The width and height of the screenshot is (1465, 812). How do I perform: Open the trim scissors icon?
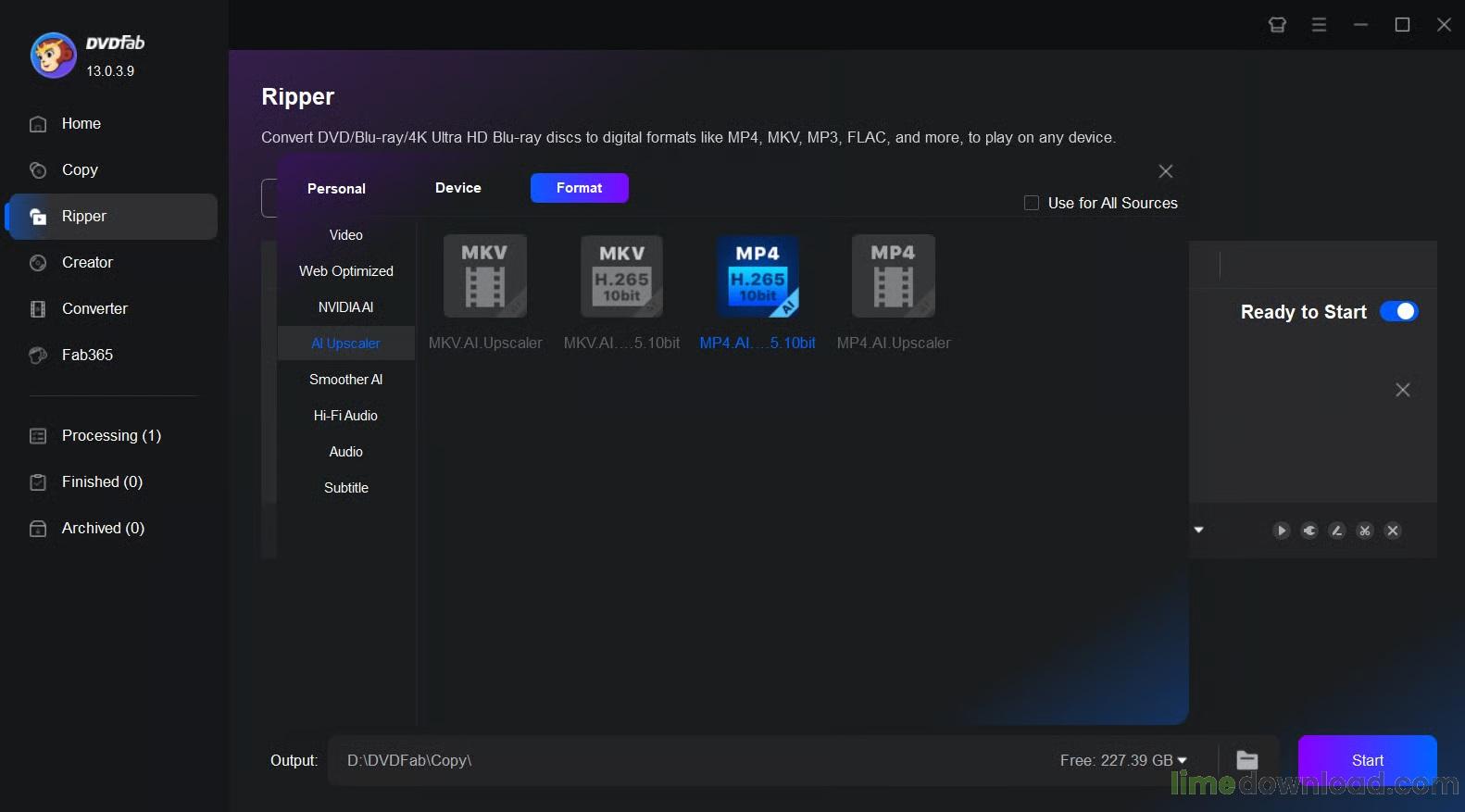click(x=1365, y=531)
